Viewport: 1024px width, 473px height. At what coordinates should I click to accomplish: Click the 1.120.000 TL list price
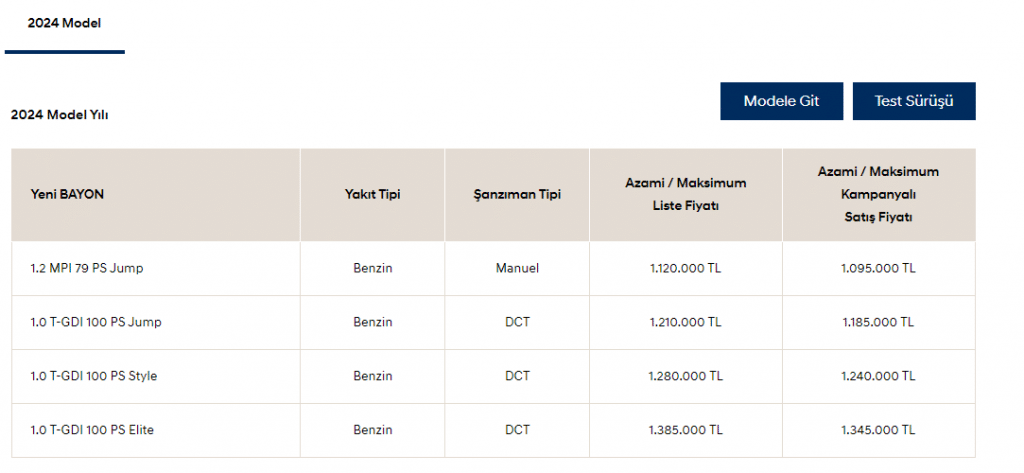click(686, 269)
